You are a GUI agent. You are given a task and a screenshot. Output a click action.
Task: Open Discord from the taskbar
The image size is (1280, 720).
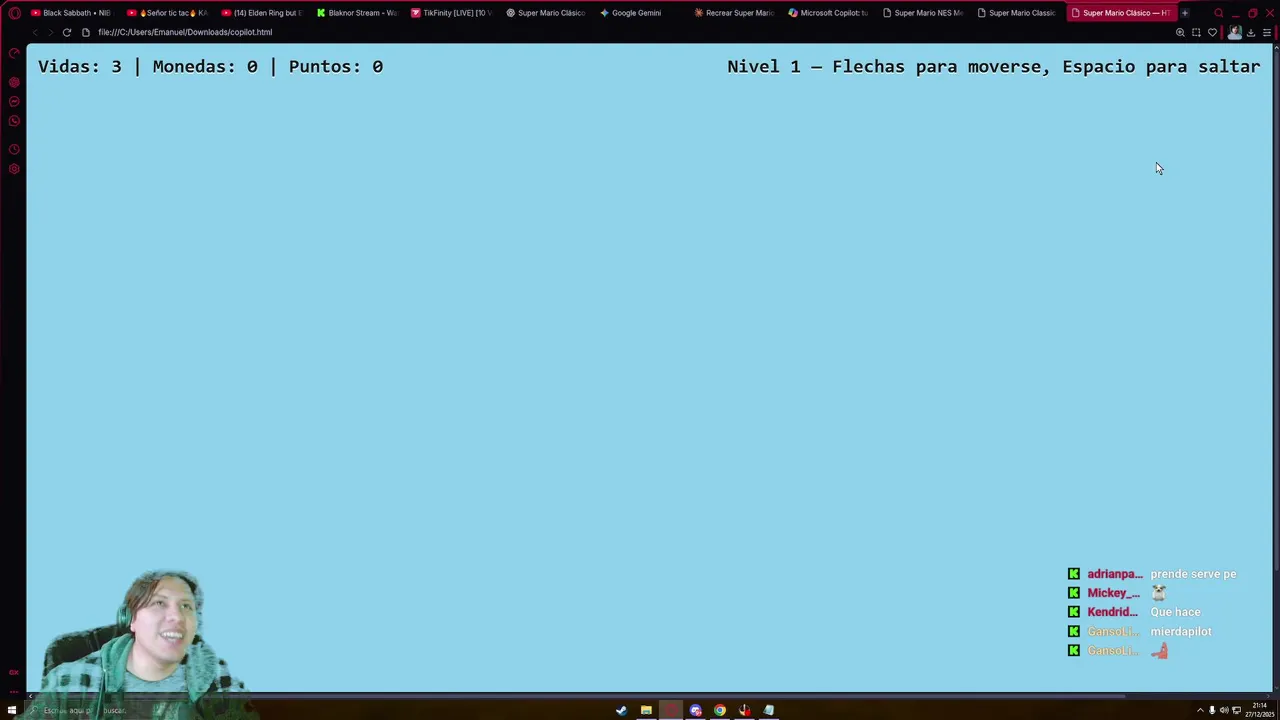(696, 710)
